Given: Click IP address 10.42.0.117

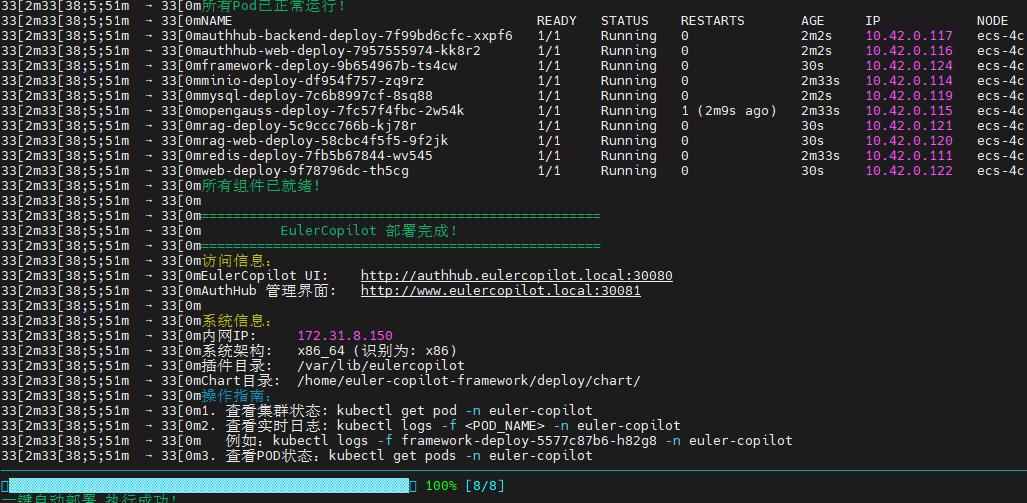Looking at the screenshot, I should tap(909, 35).
